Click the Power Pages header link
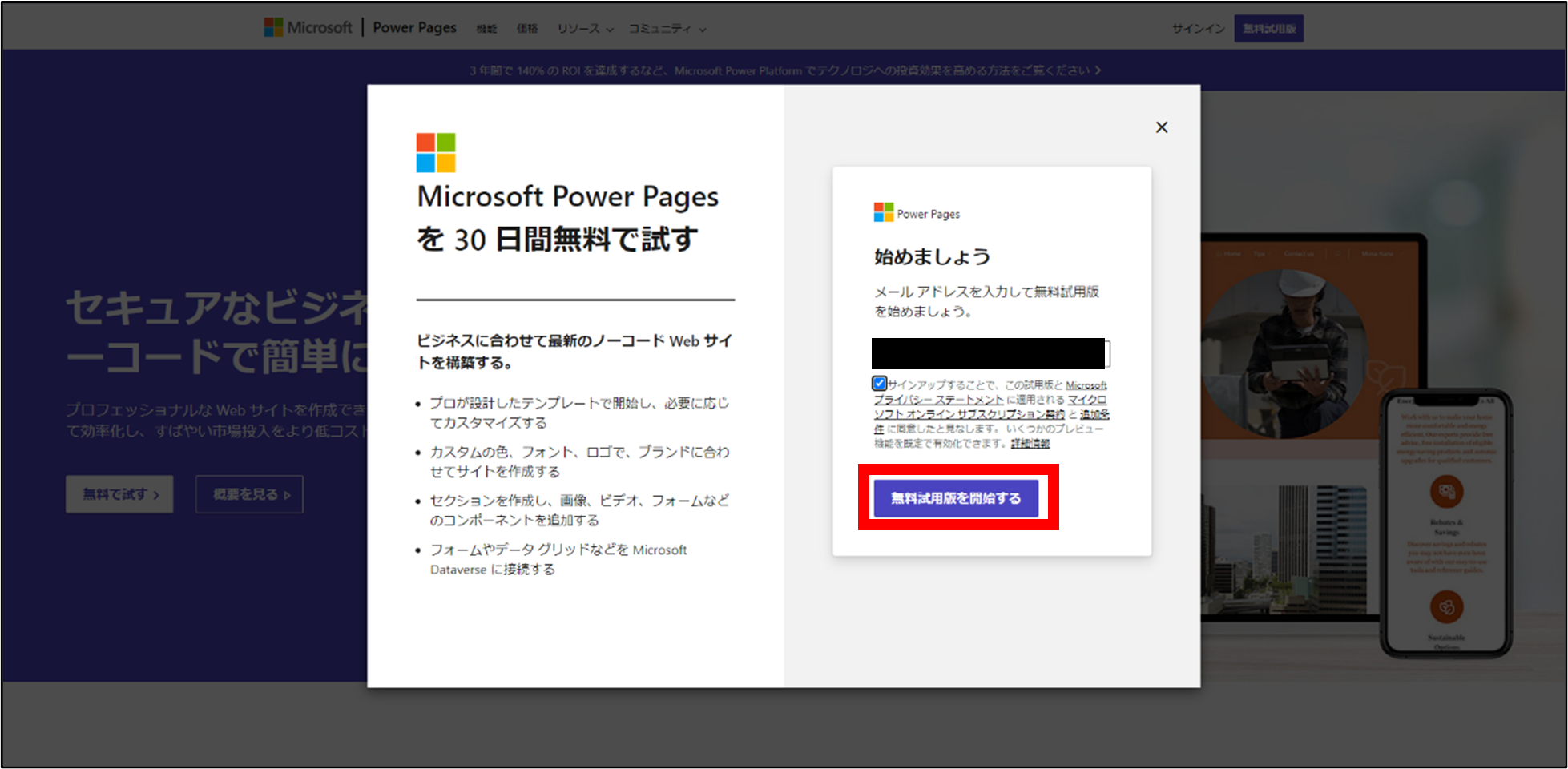 414,28
